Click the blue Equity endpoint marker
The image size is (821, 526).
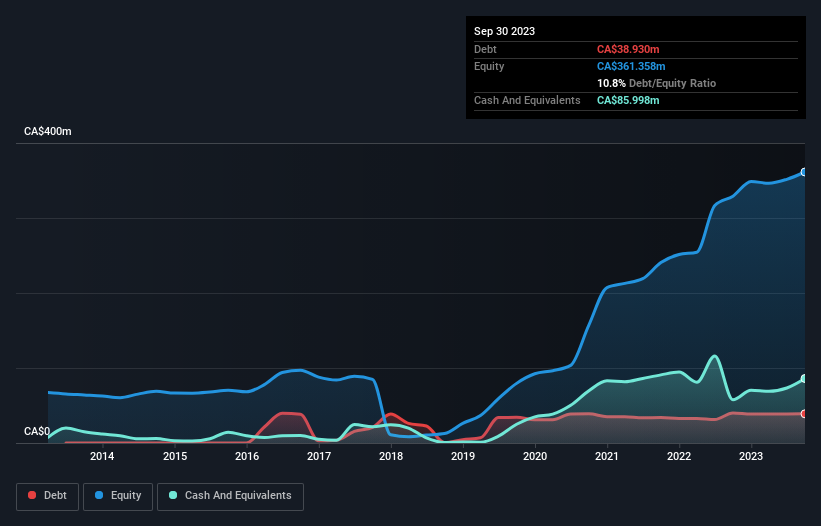tap(804, 172)
